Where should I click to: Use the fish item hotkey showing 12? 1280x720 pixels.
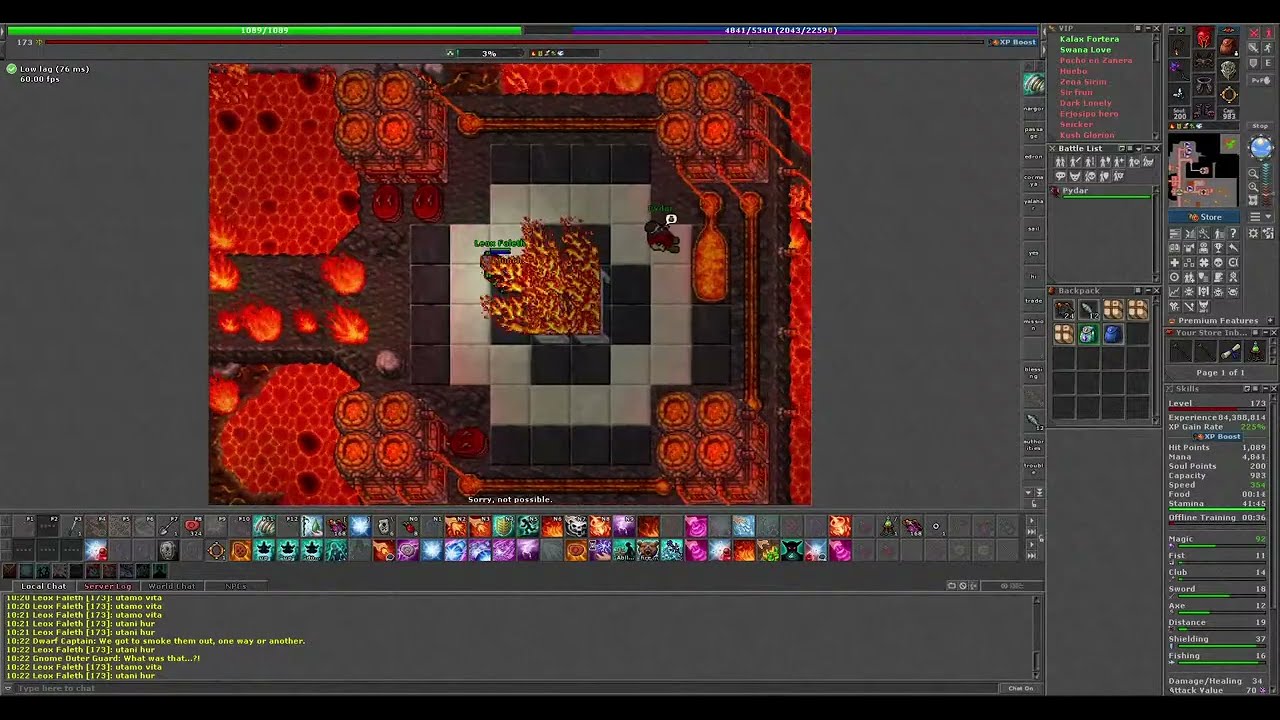tap(1034, 422)
